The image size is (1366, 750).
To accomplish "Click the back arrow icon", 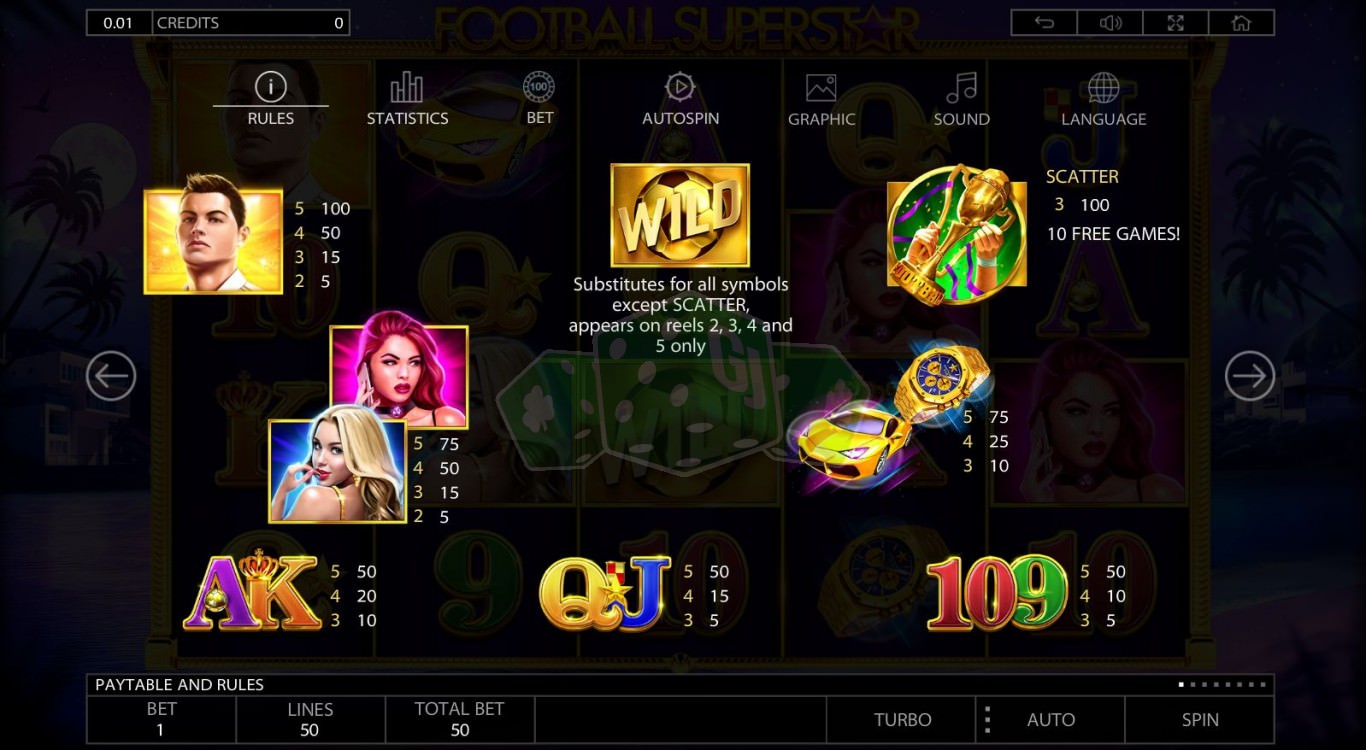I will 1044,23.
